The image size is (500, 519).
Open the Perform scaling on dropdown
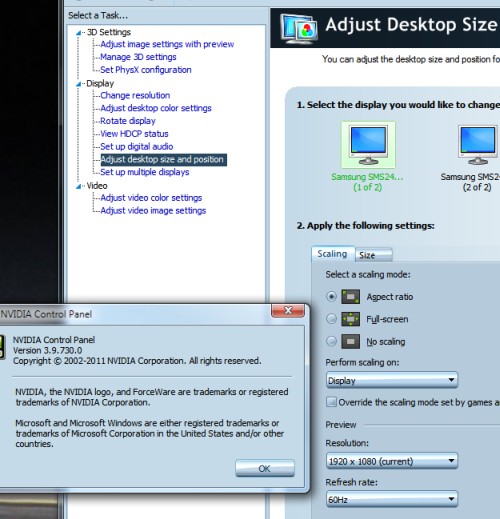pos(392,380)
